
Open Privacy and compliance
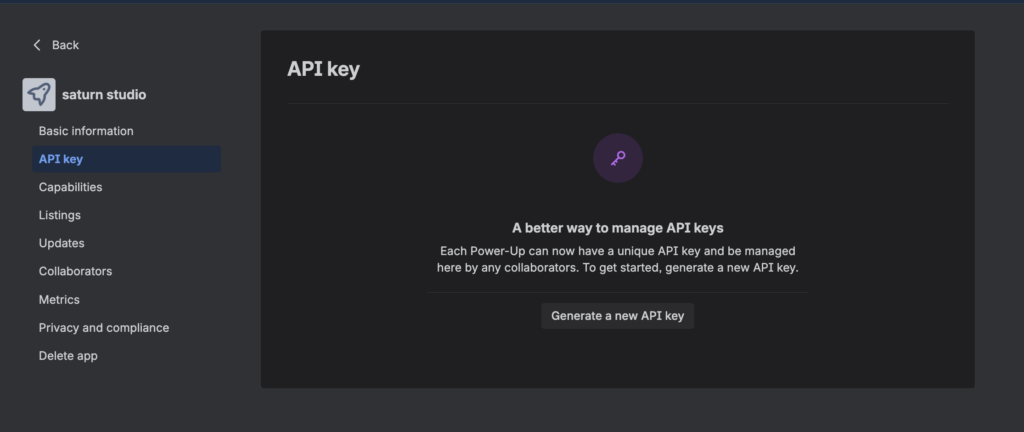pos(104,327)
